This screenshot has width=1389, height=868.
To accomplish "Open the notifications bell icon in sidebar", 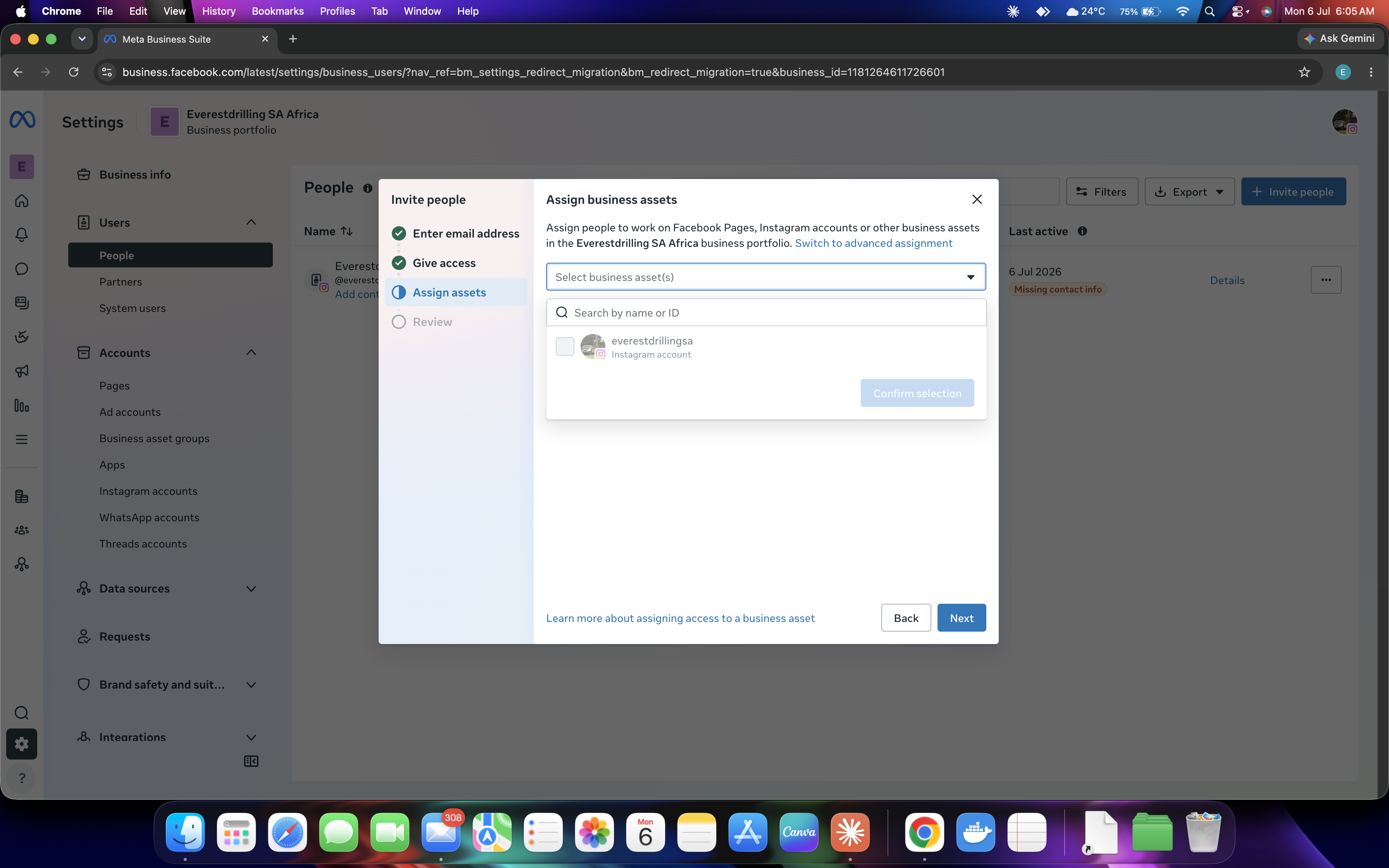I will coord(22,235).
